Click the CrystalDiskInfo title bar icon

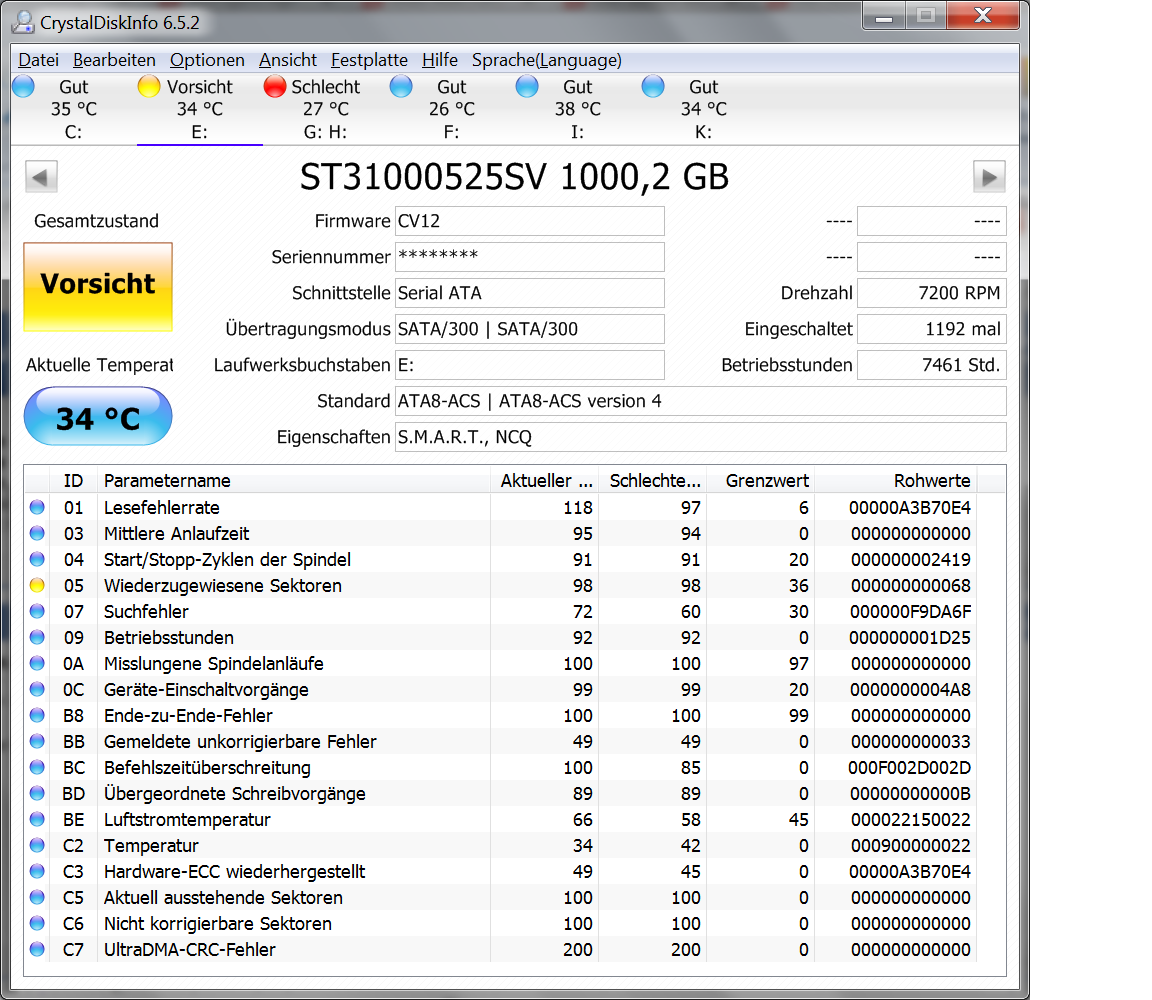(23, 22)
